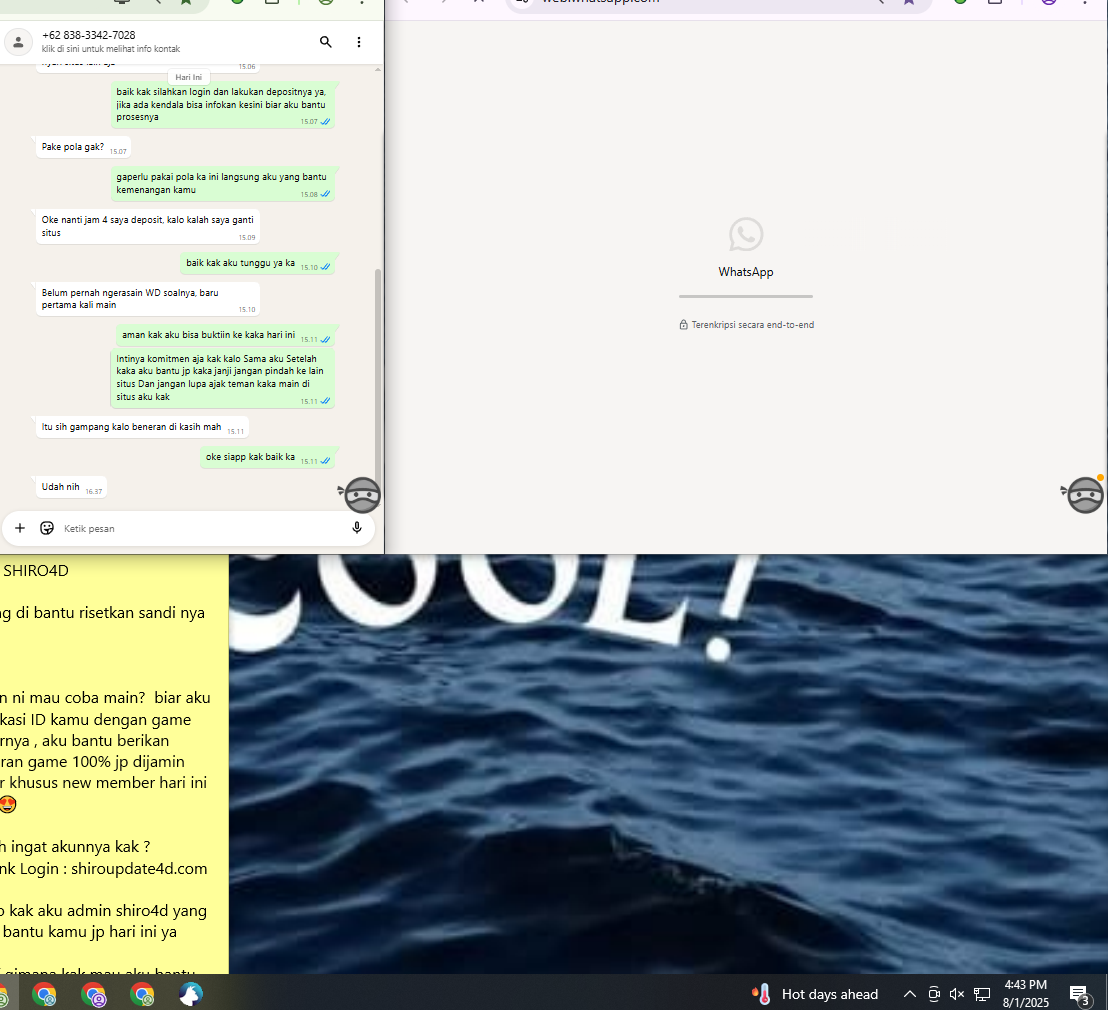Select message 'Belum pernah ngerasain WD soalnya'
Image resolution: width=1108 pixels, height=1010 pixels.
point(148,299)
